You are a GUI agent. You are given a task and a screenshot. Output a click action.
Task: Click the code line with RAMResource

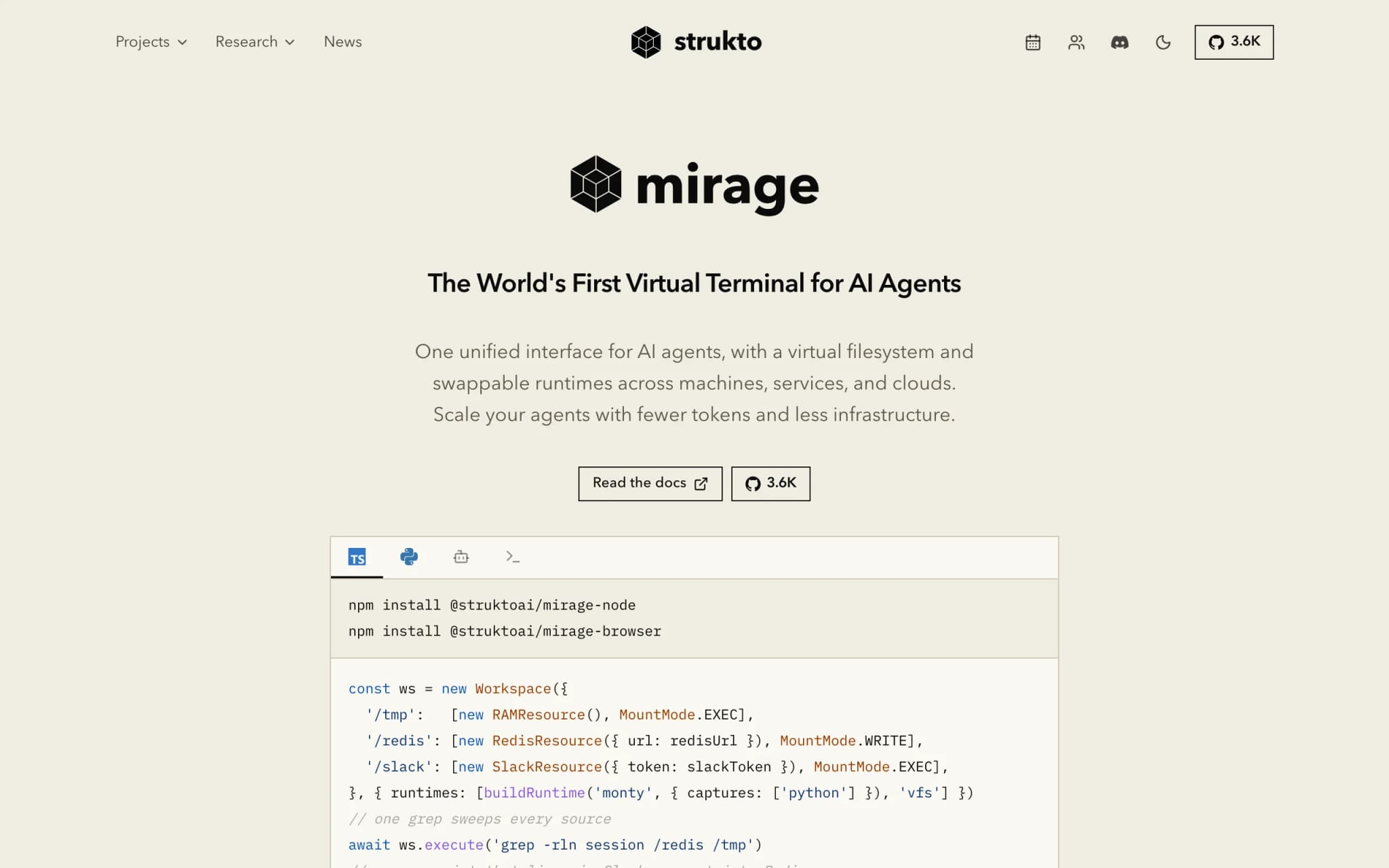coord(560,715)
